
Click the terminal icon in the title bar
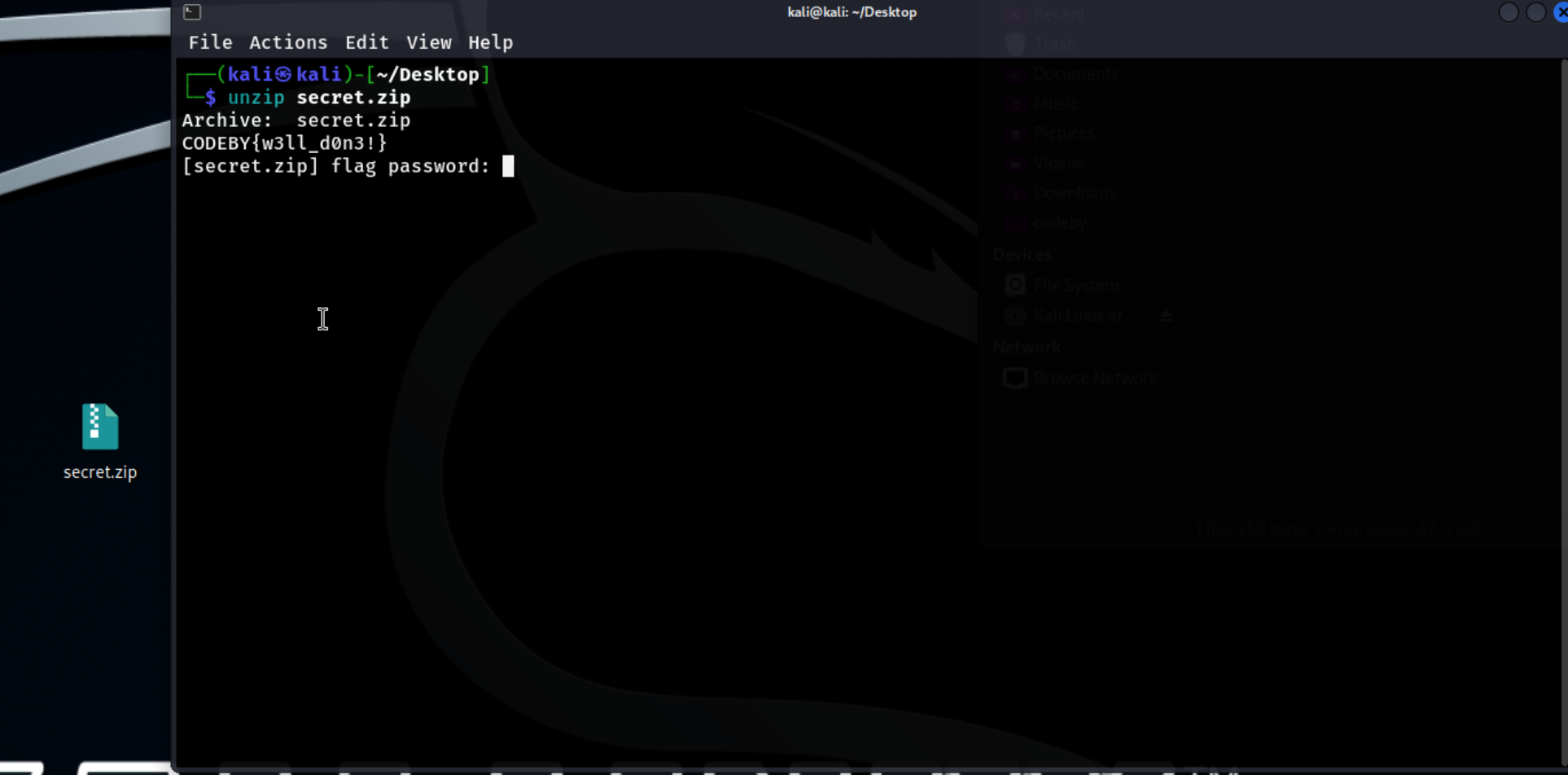(192, 11)
